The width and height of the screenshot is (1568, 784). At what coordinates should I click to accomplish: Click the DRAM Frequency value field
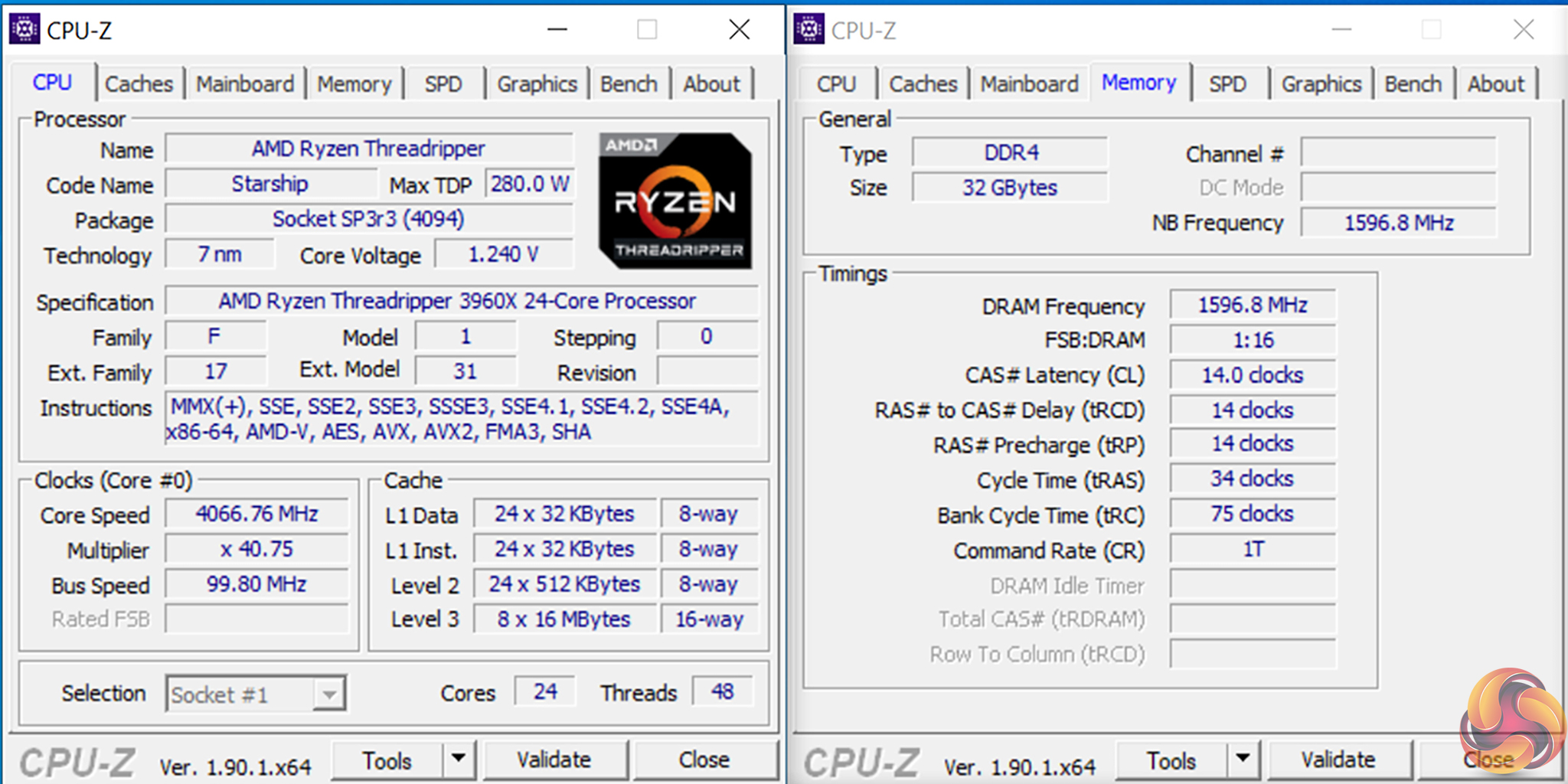(1253, 305)
